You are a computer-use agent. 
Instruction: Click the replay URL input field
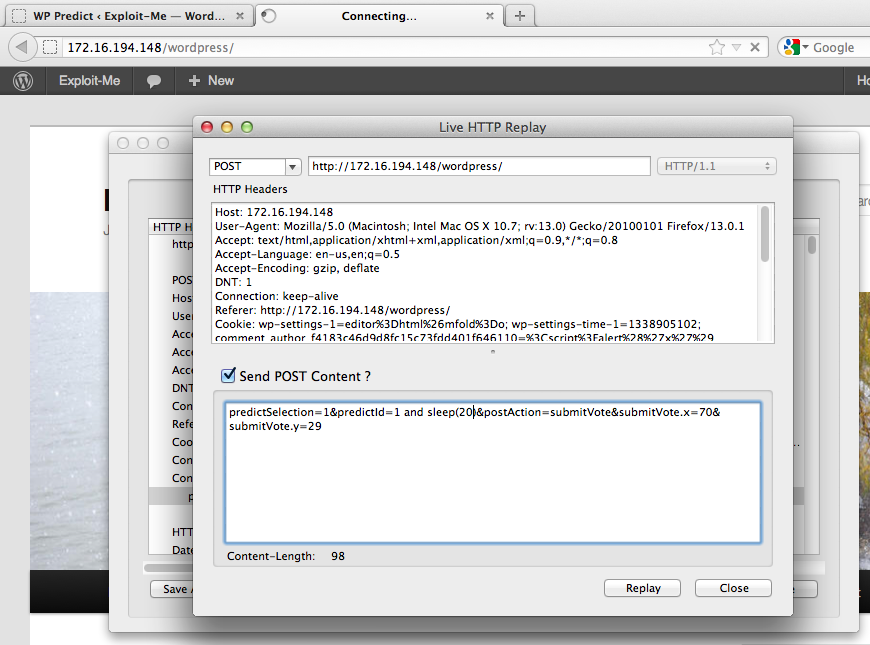click(x=479, y=166)
